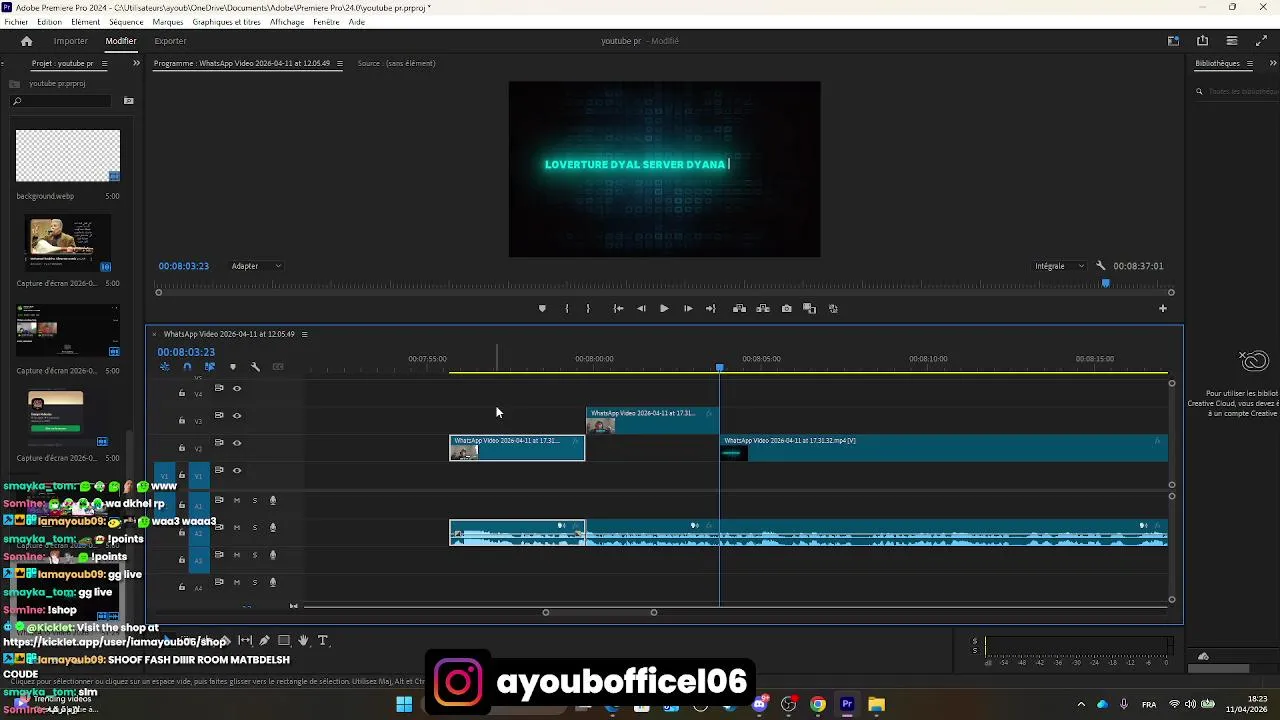This screenshot has width=1280, height=720.
Task: Select the background.webp thumbnail
Action: pyautogui.click(x=67, y=155)
